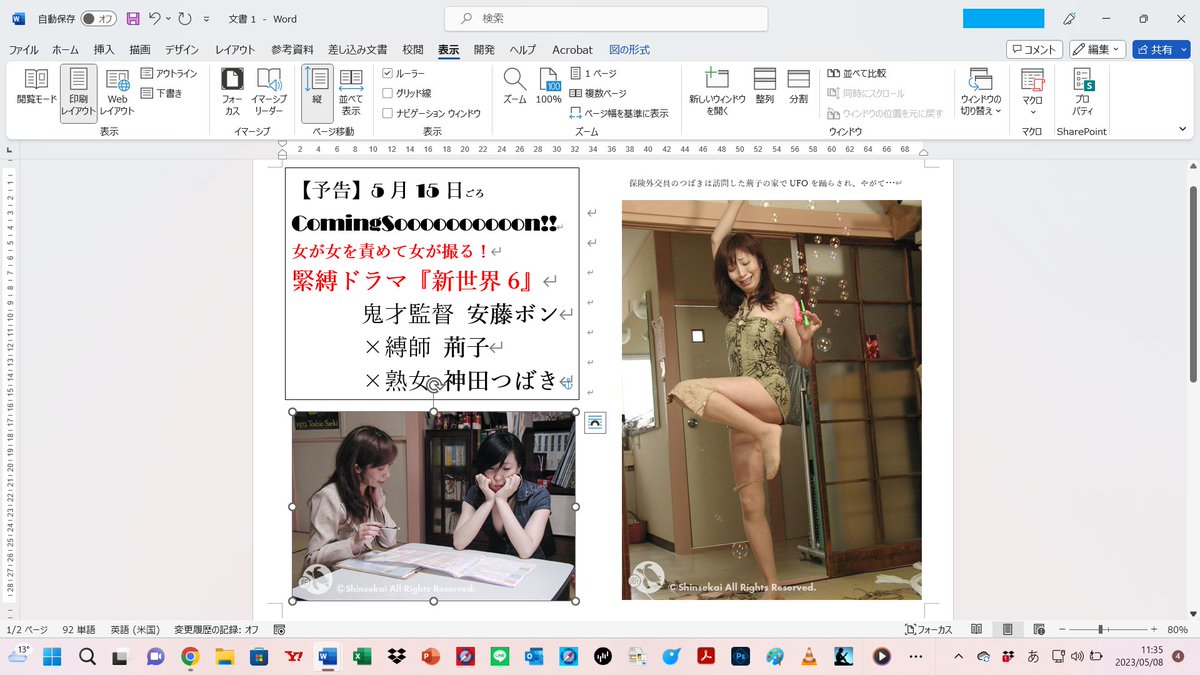The image size is (1200, 675).
Task: Switch to the Review (校閲) tab
Action: (x=412, y=50)
